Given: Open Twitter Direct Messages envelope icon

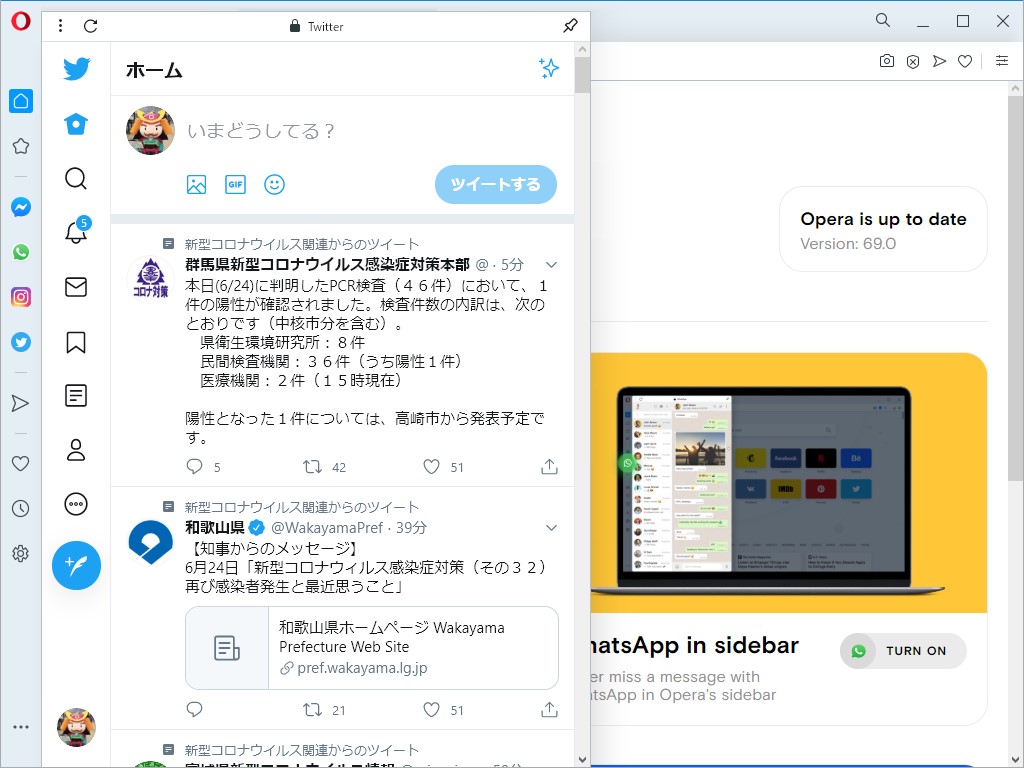Looking at the screenshot, I should (75, 287).
